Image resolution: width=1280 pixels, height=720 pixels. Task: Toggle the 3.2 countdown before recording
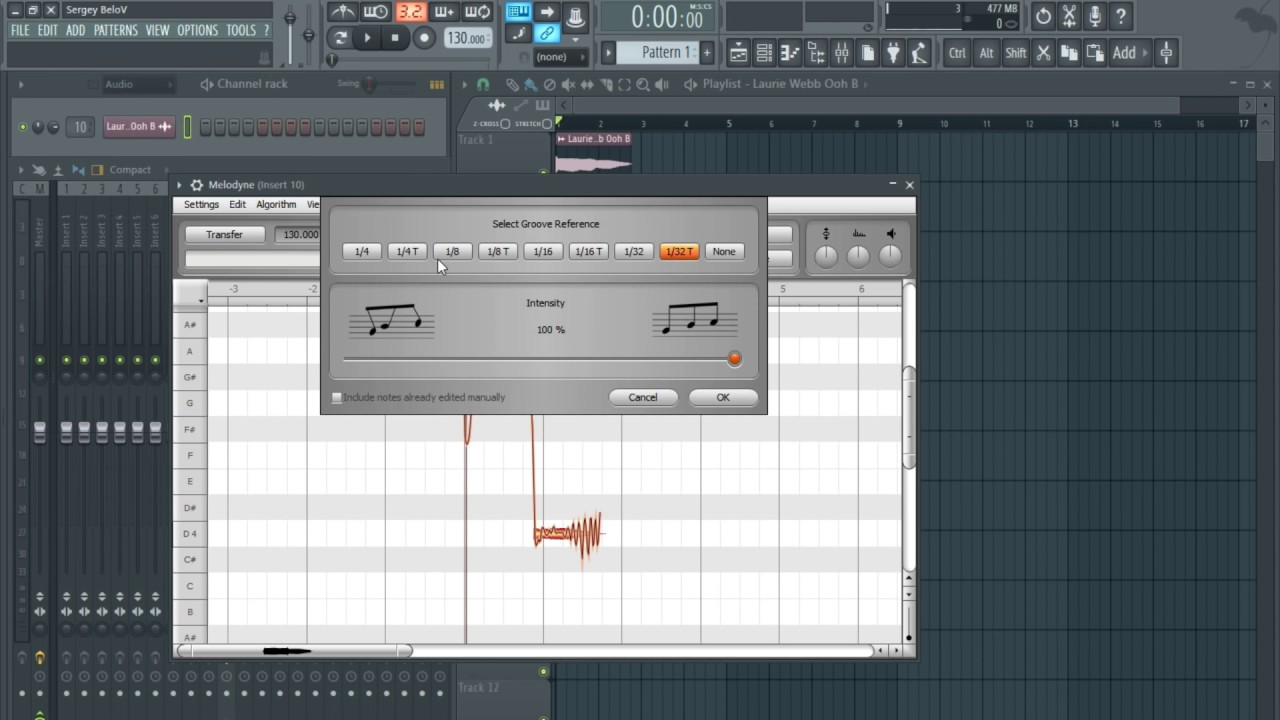410,12
